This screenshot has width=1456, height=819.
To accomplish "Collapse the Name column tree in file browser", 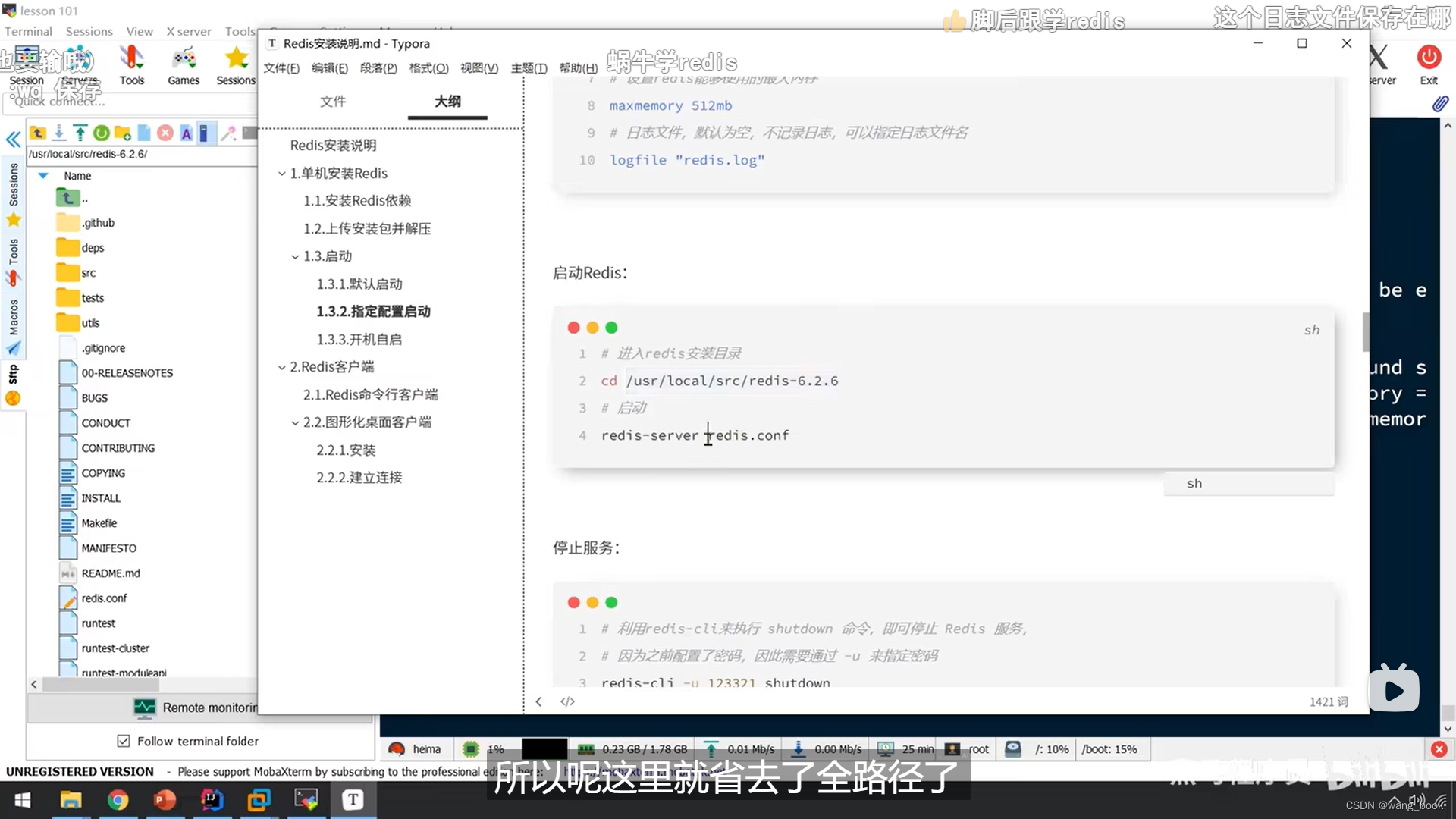I will click(43, 175).
